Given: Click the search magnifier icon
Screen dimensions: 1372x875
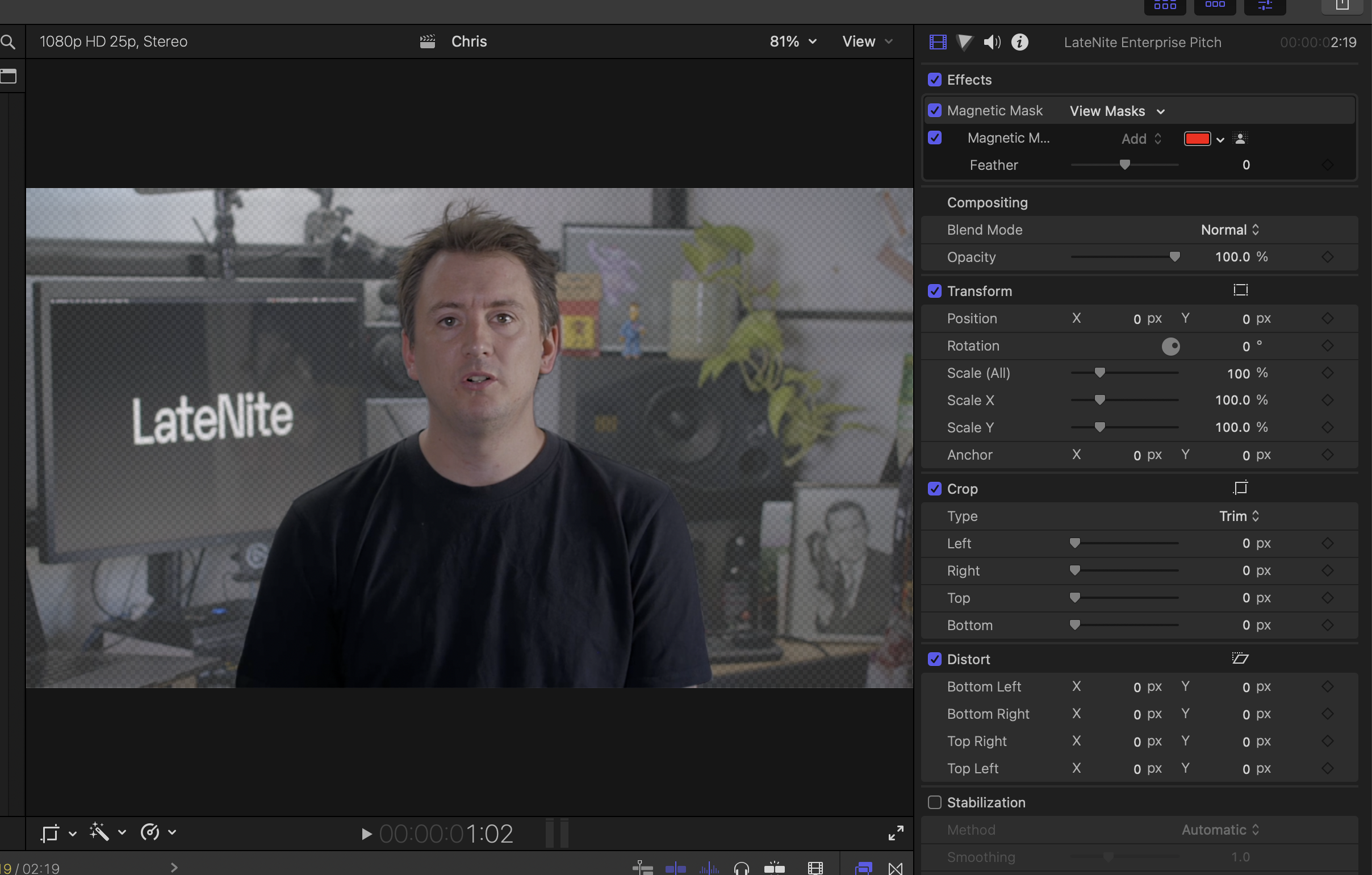Looking at the screenshot, I should pos(8,42).
